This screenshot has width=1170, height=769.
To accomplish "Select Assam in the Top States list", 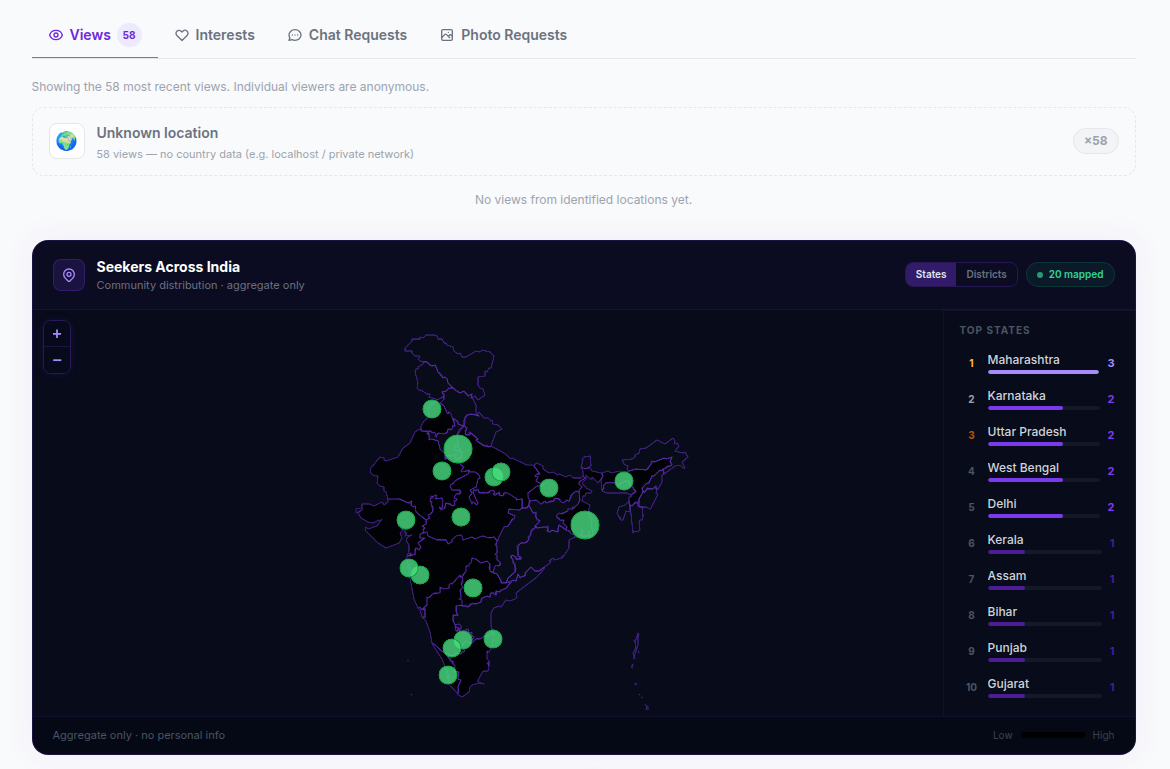I will coord(1042,579).
